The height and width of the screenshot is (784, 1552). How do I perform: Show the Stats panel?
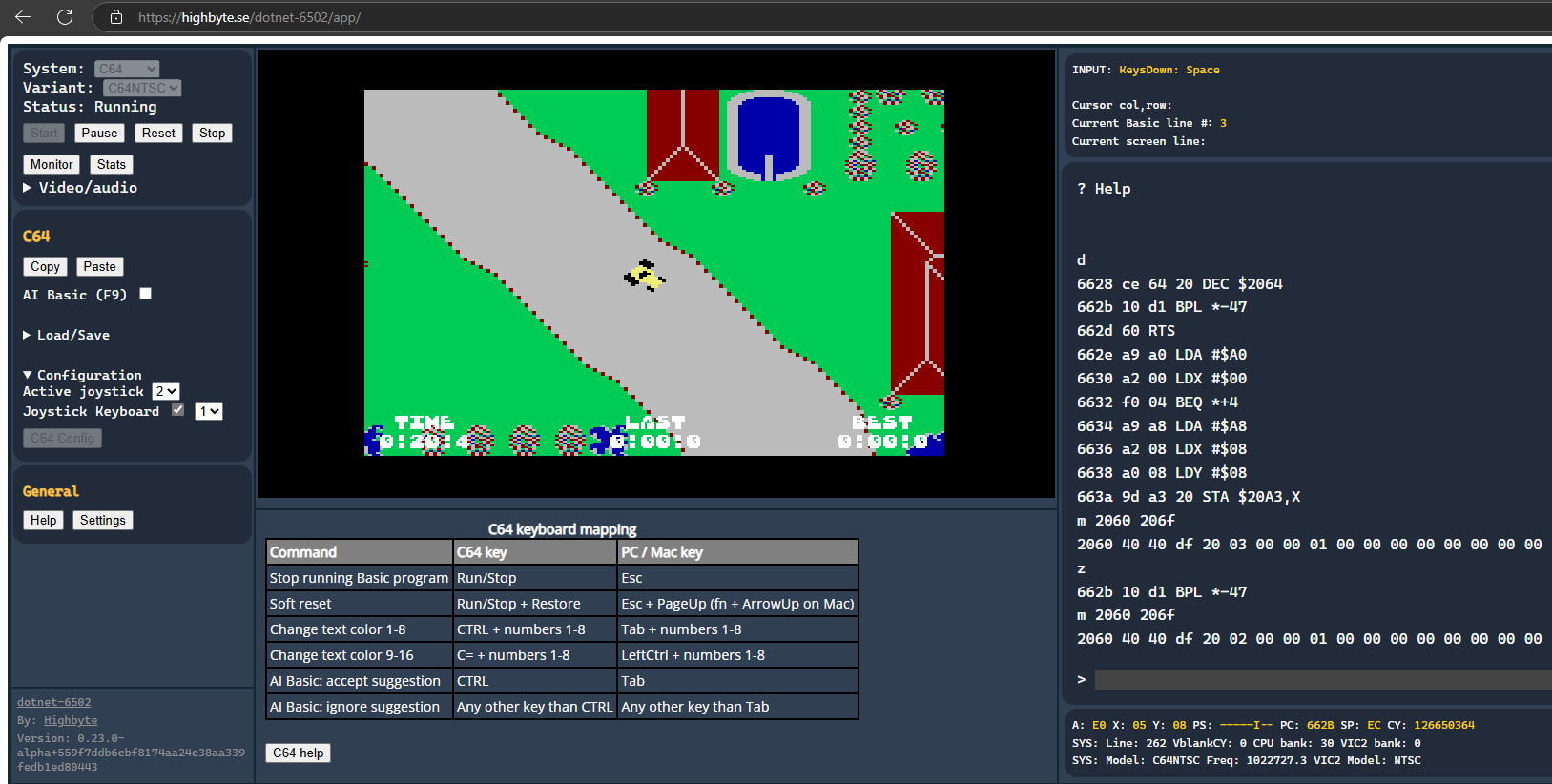pos(112,165)
